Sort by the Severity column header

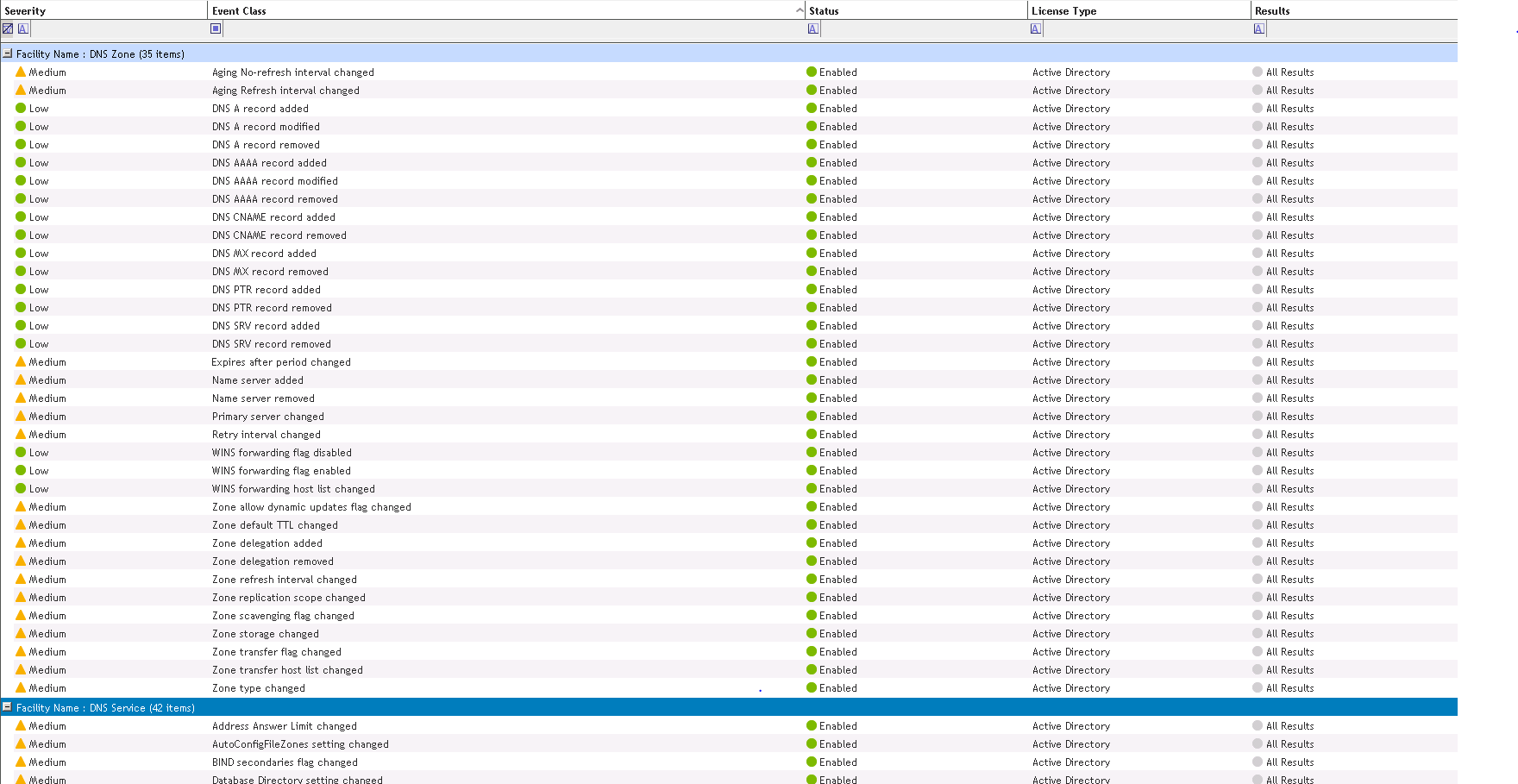point(26,10)
